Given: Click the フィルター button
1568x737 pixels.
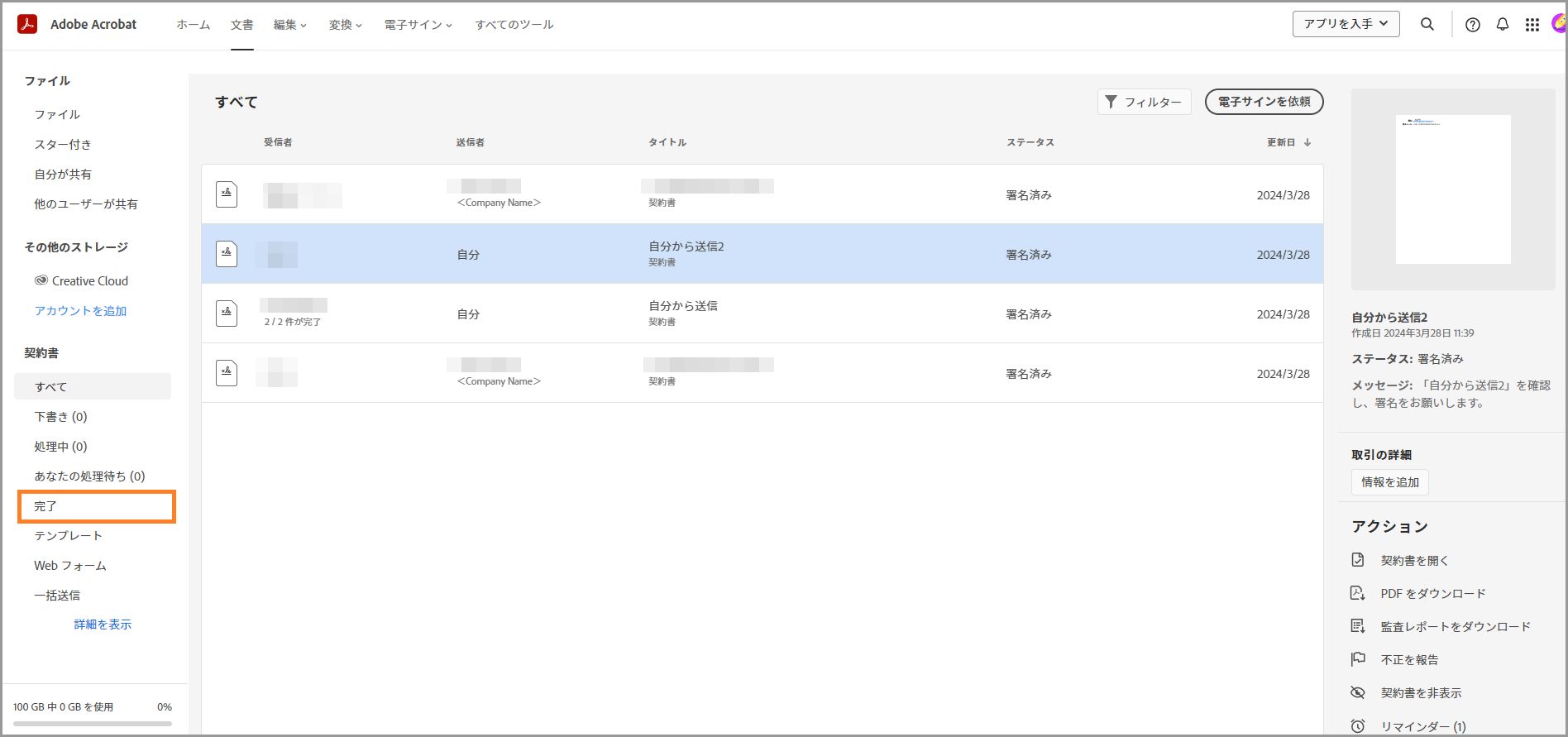Looking at the screenshot, I should [x=1145, y=102].
